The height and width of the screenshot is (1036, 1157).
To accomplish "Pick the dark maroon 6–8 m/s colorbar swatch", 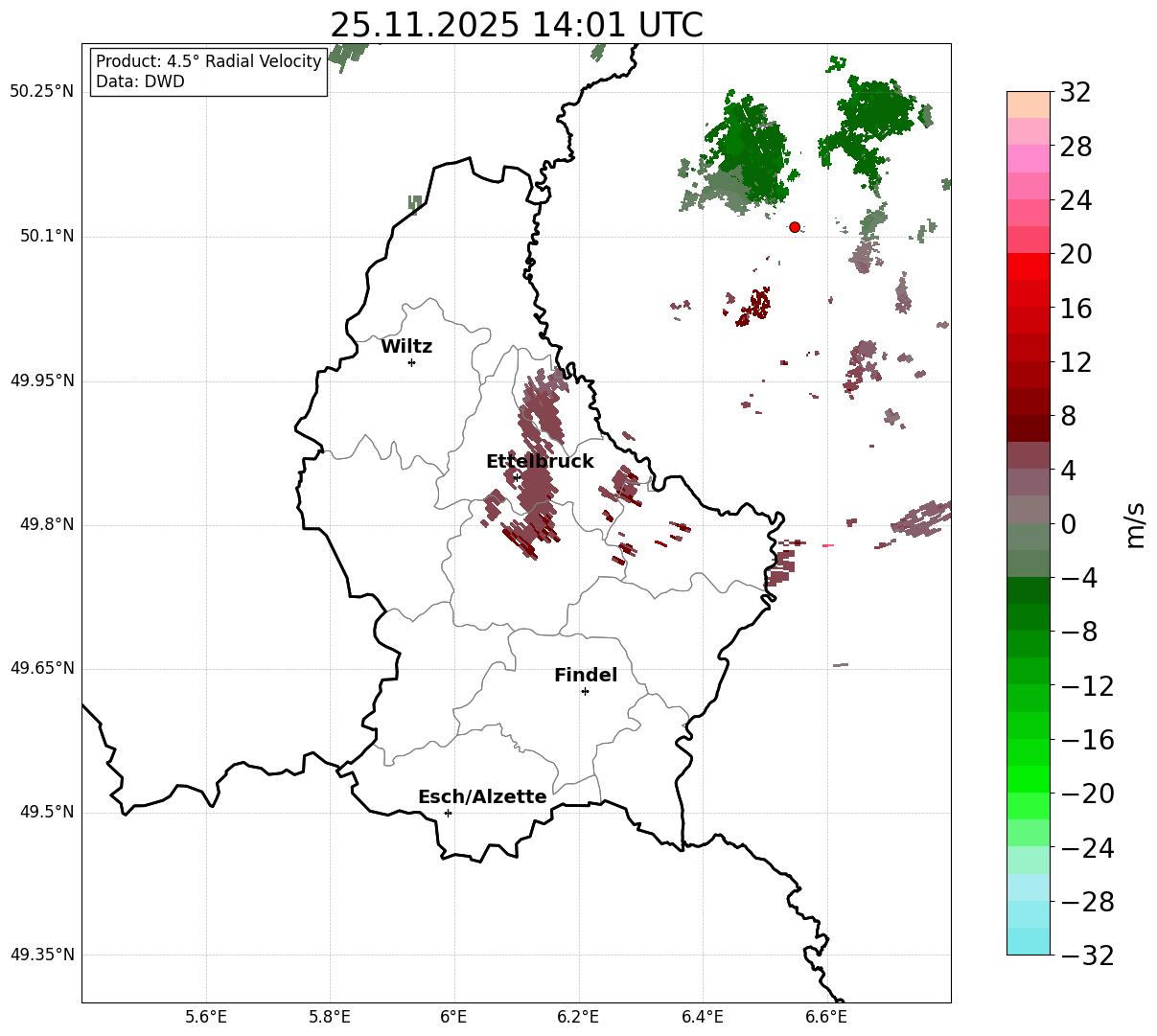I will pyautogui.click(x=1029, y=428).
